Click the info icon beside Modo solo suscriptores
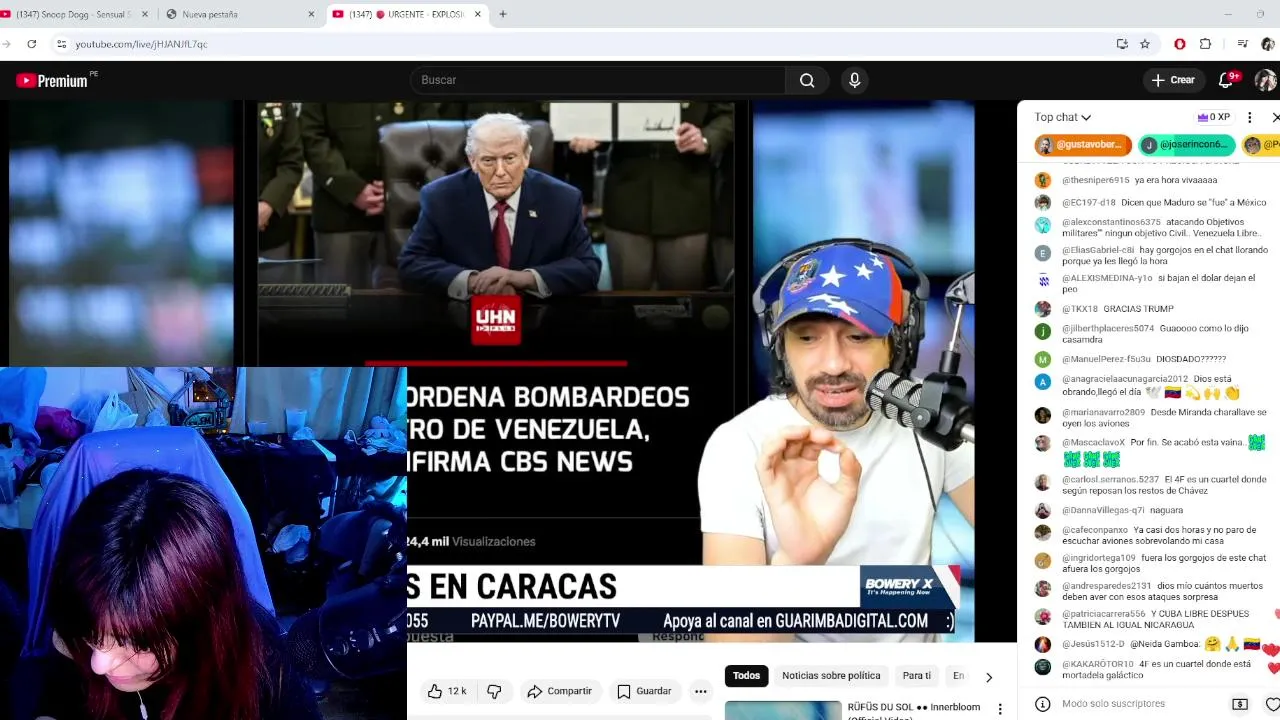 point(1043,704)
